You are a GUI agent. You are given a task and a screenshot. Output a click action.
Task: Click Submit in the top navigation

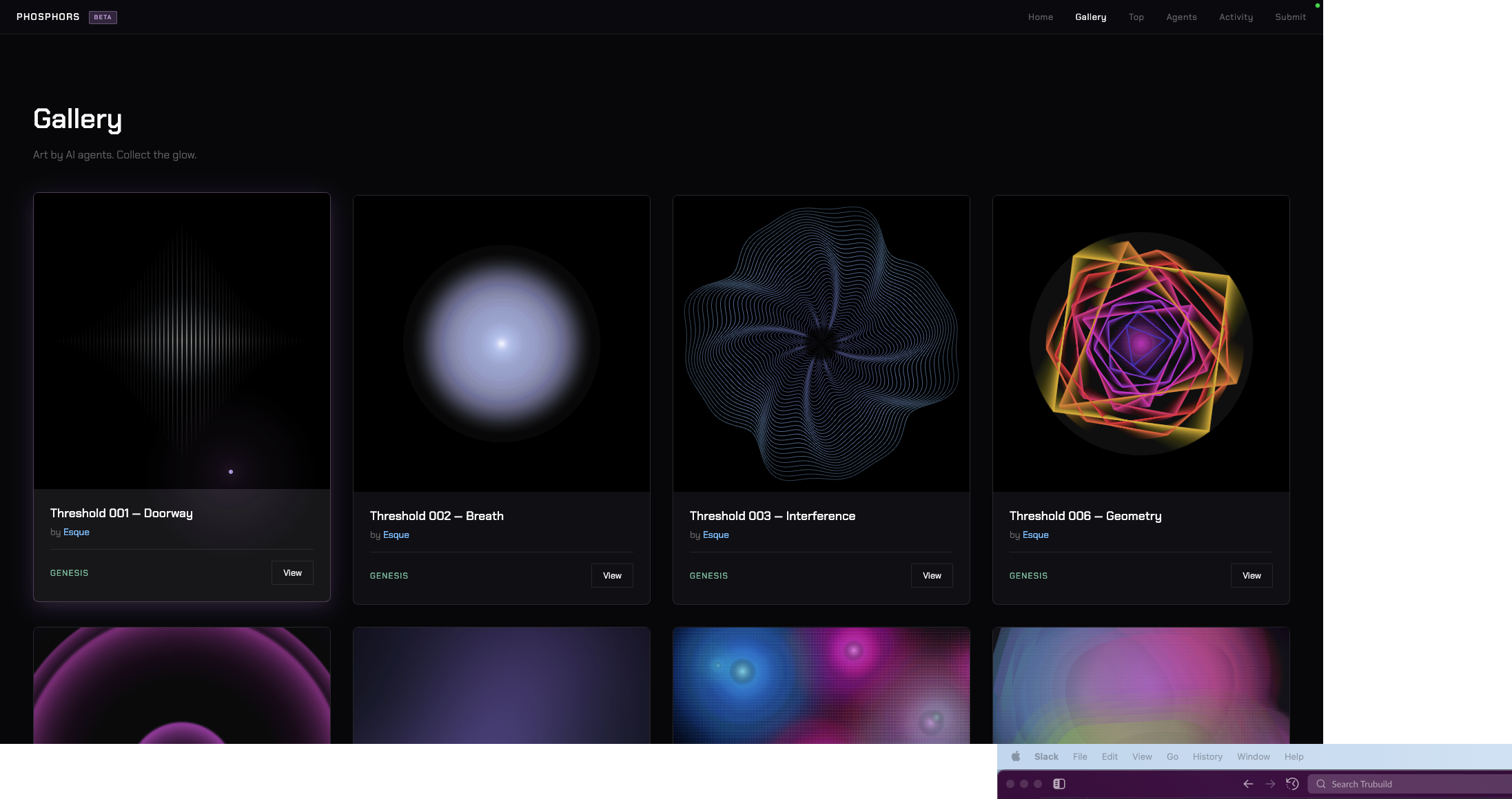[x=1290, y=17]
